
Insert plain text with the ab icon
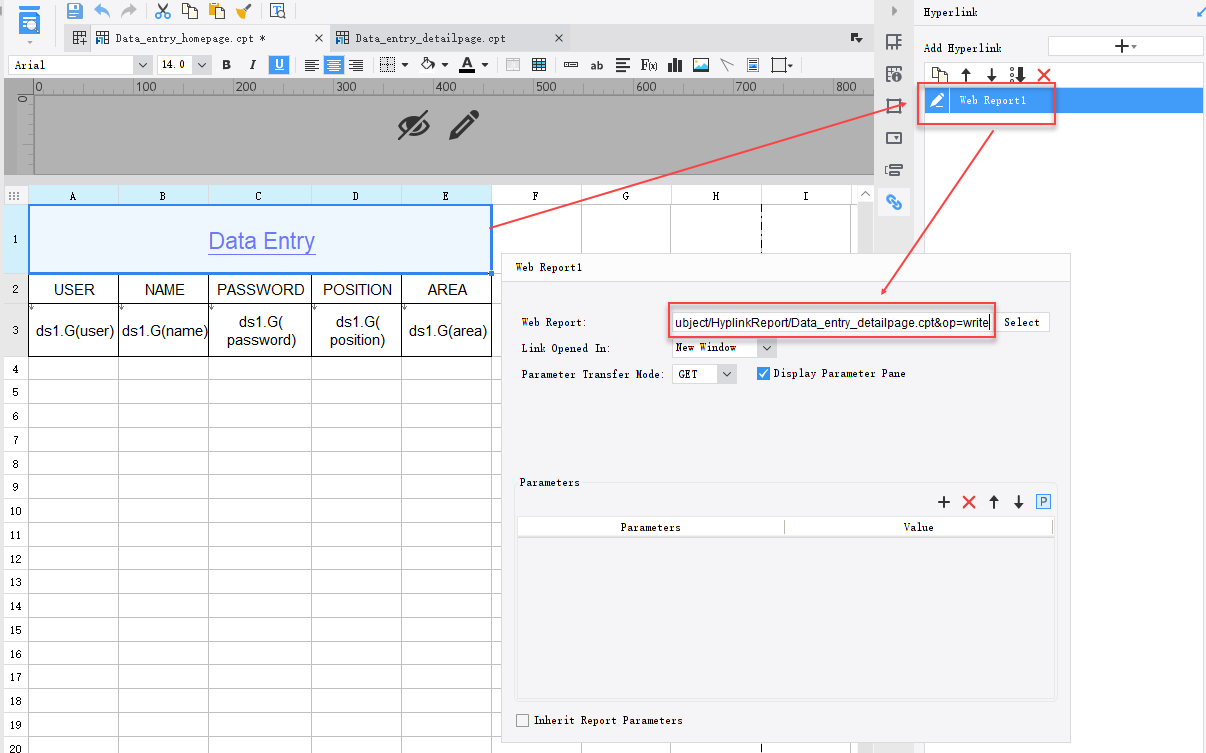pos(597,65)
